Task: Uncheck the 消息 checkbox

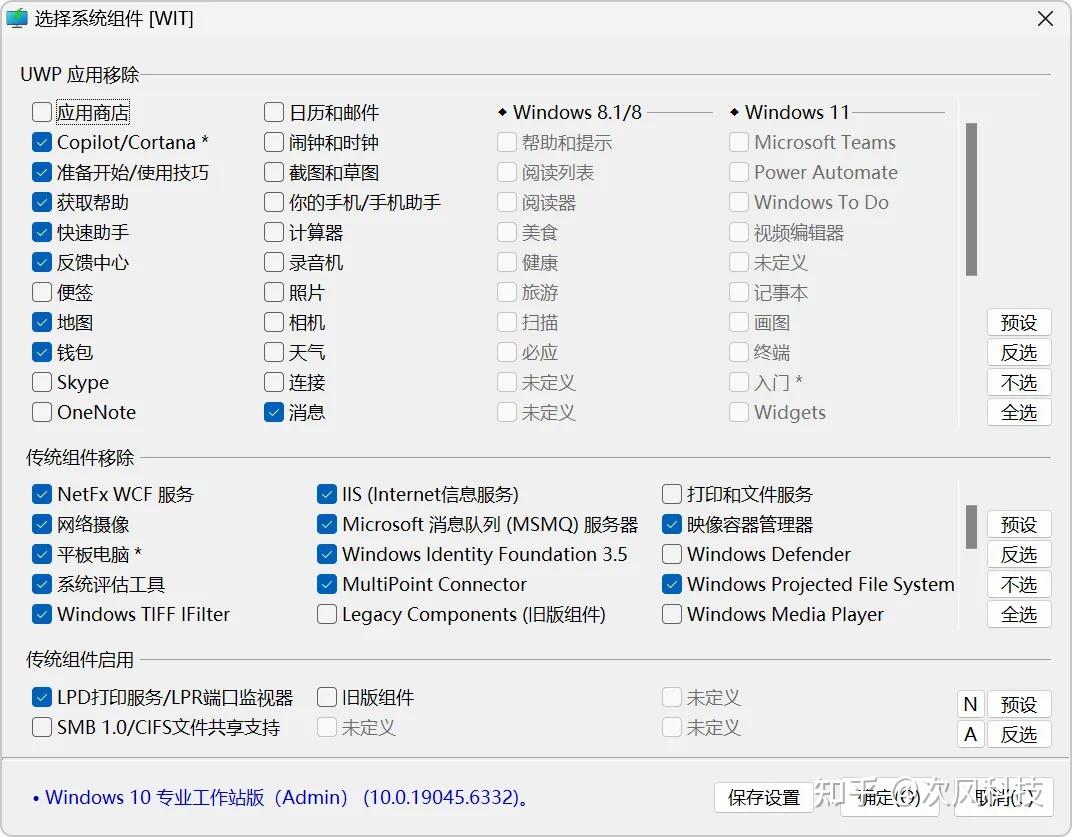Action: tap(274, 412)
